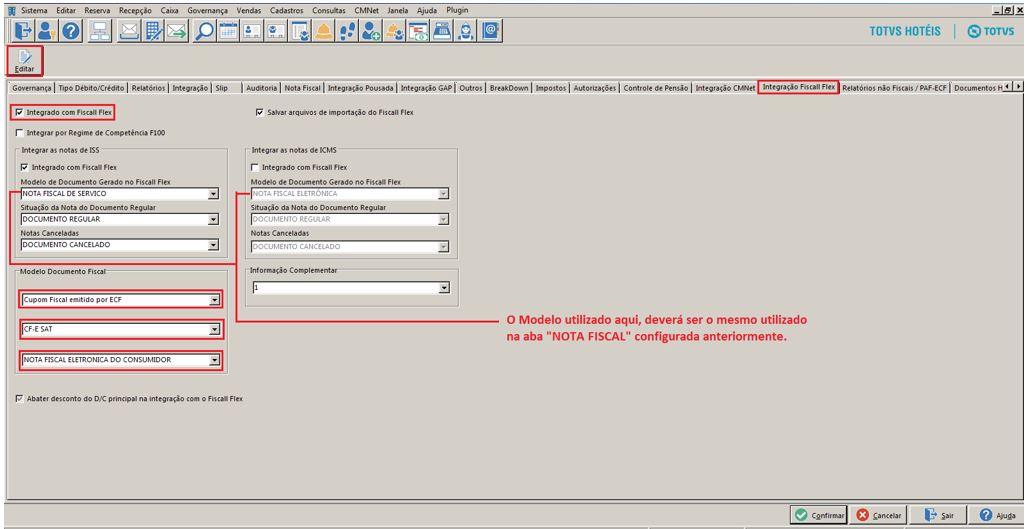Viewport: 1027px width, 529px height.
Task: Click the window with money icon
Action: point(419,31)
